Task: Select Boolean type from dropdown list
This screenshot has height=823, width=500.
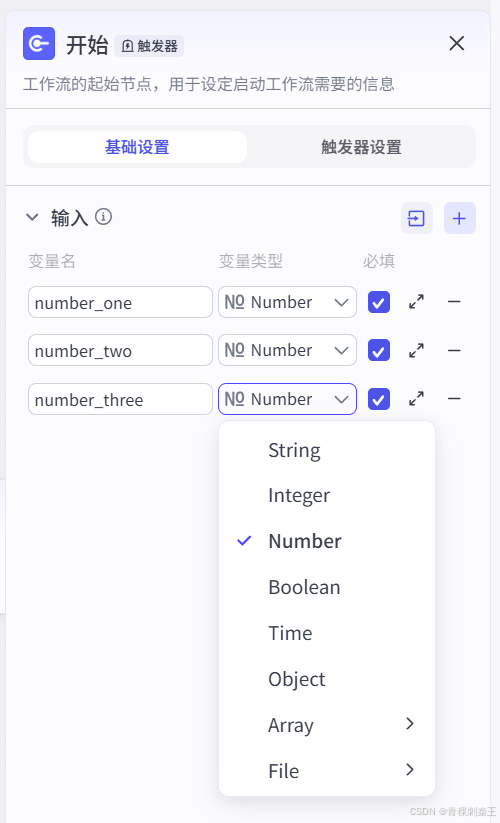Action: (x=327, y=587)
